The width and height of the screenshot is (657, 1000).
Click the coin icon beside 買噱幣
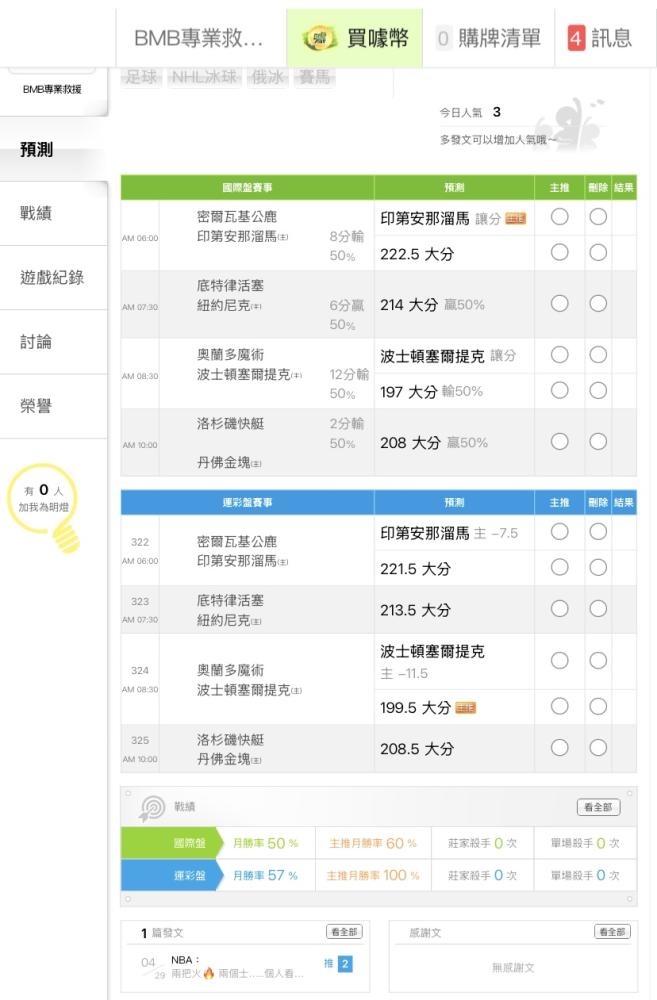click(319, 39)
